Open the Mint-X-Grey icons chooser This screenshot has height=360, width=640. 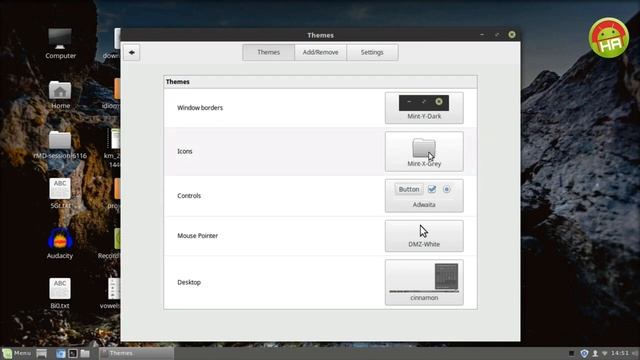pyautogui.click(x=424, y=151)
